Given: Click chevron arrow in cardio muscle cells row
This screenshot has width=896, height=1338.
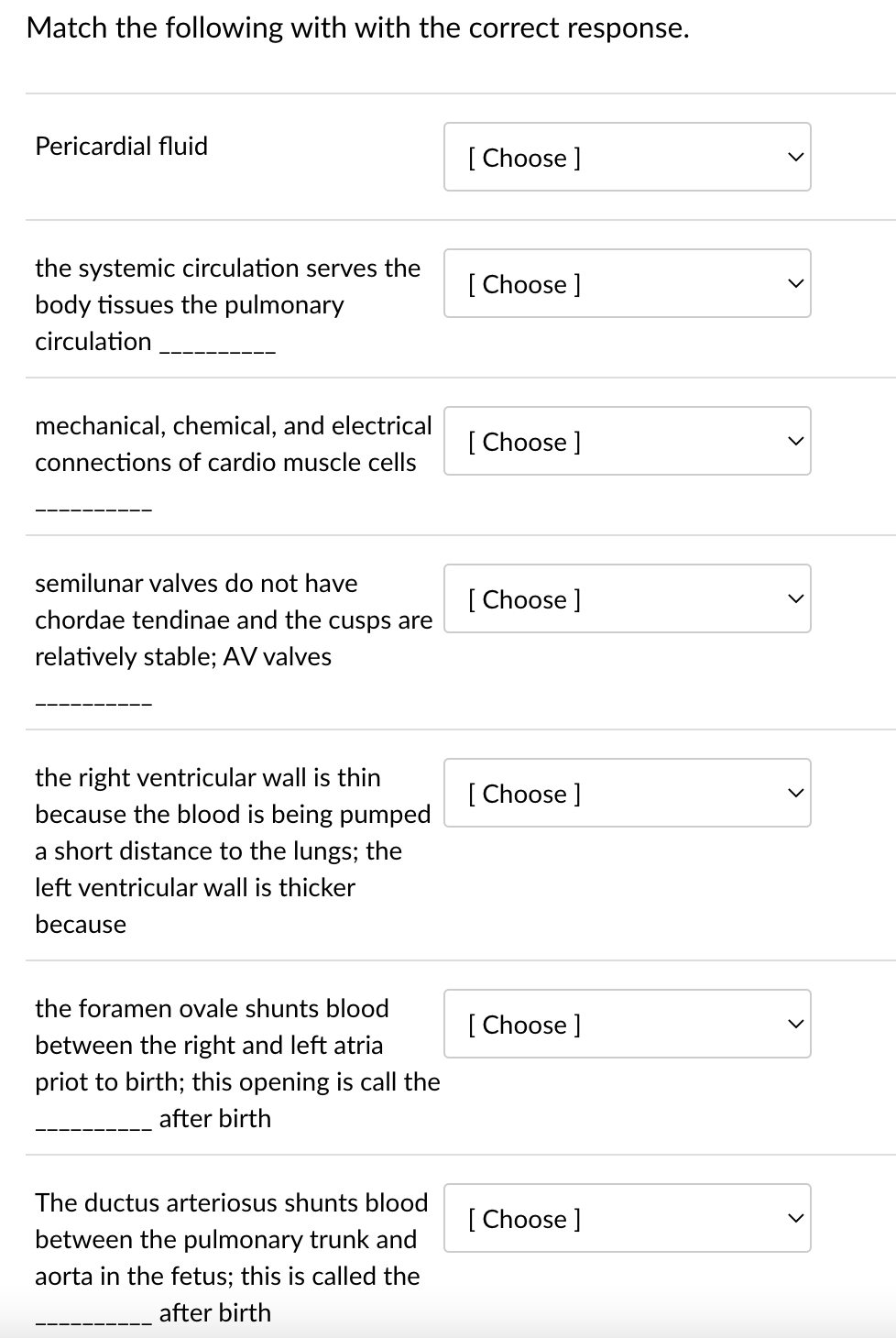Looking at the screenshot, I should (796, 441).
